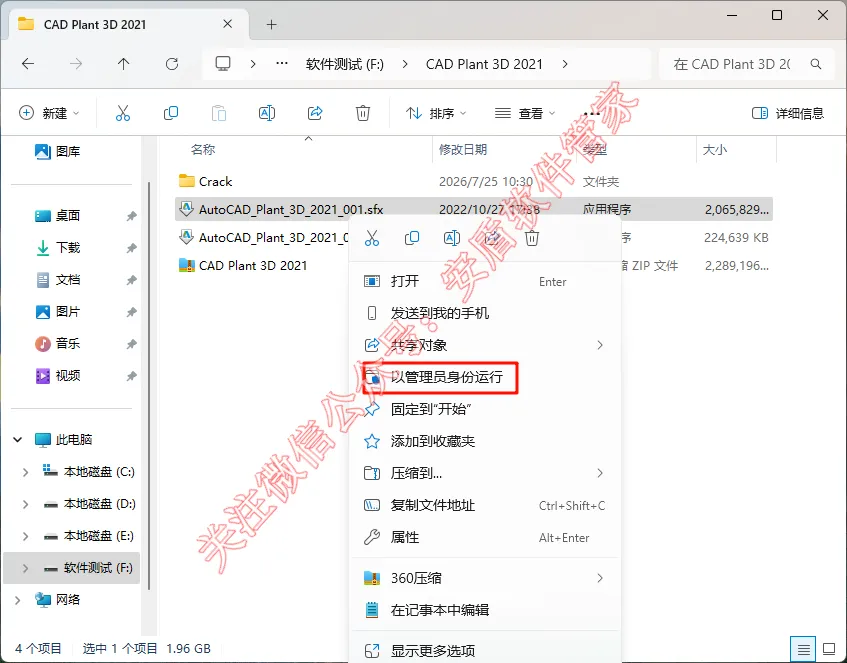The height and width of the screenshot is (663, 847).
Task: Expand the 网络 tree node
Action: coord(17,600)
